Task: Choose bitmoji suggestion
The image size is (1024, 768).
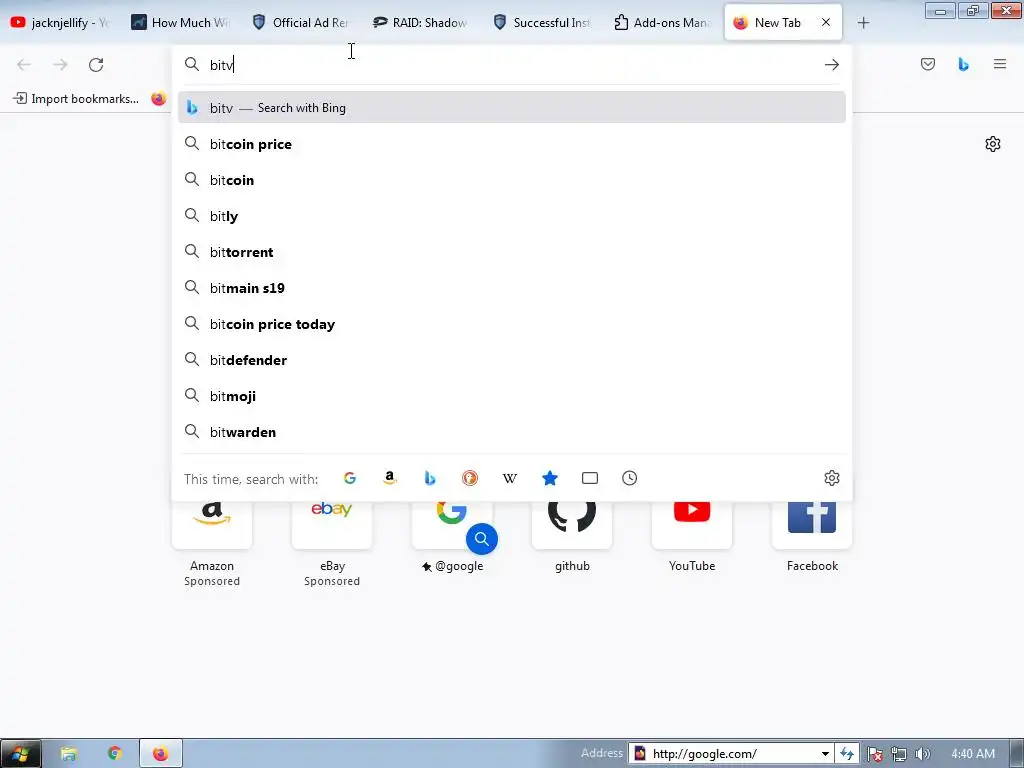Action: (512, 396)
